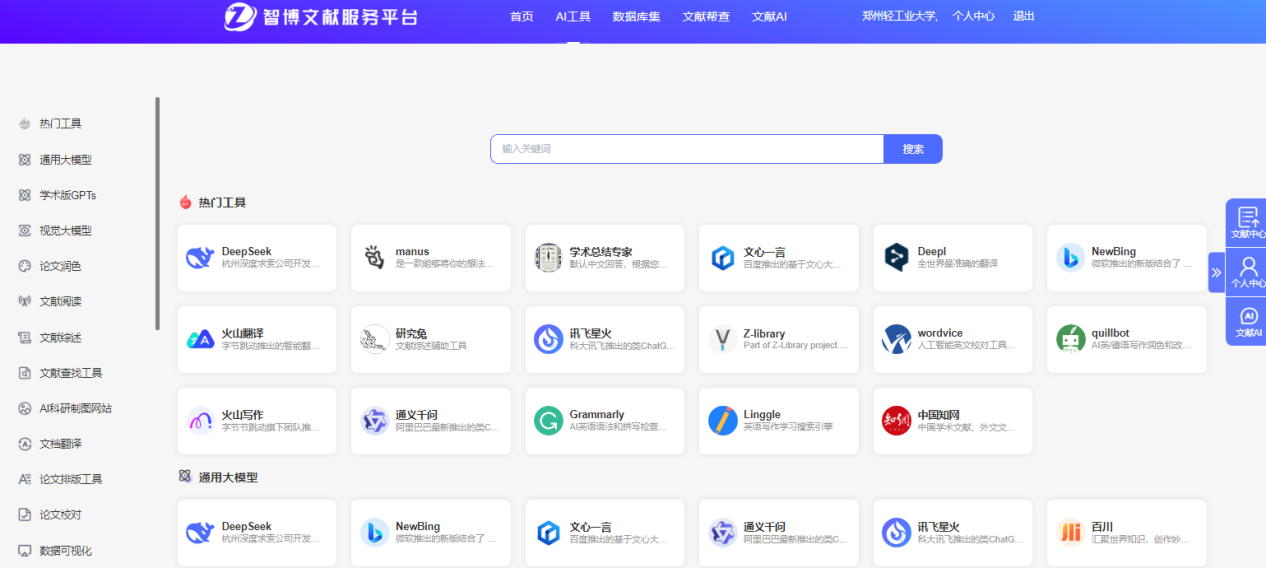The height and width of the screenshot is (568, 1266).
Task: Select 论文润色 in the left sidebar
Action: pyautogui.click(x=60, y=266)
